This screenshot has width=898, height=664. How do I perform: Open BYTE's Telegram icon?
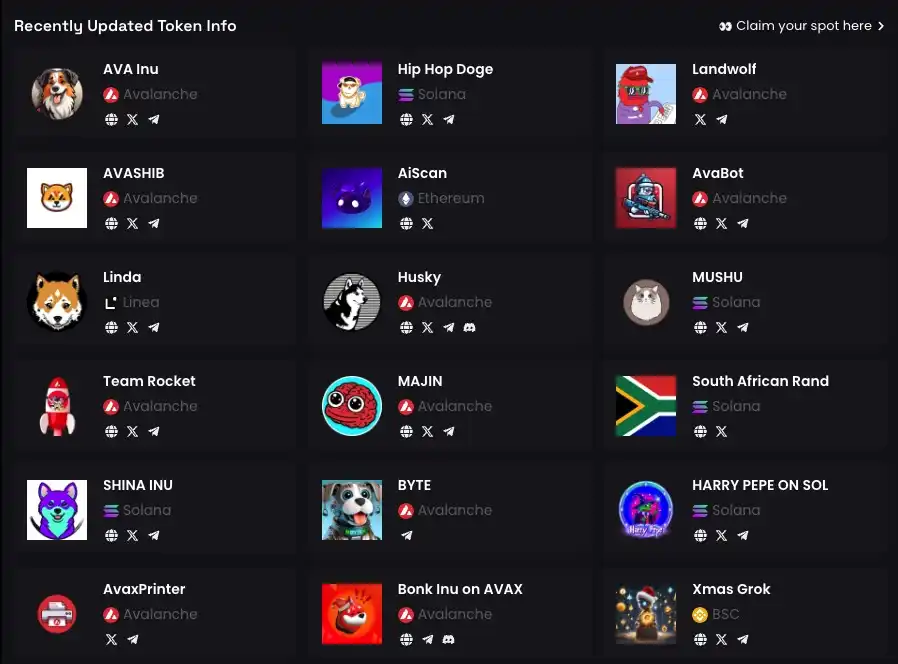tap(406, 535)
